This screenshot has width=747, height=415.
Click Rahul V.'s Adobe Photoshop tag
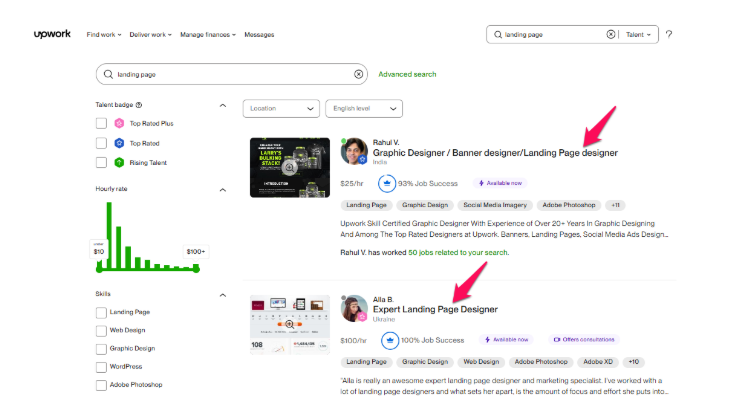(569, 205)
